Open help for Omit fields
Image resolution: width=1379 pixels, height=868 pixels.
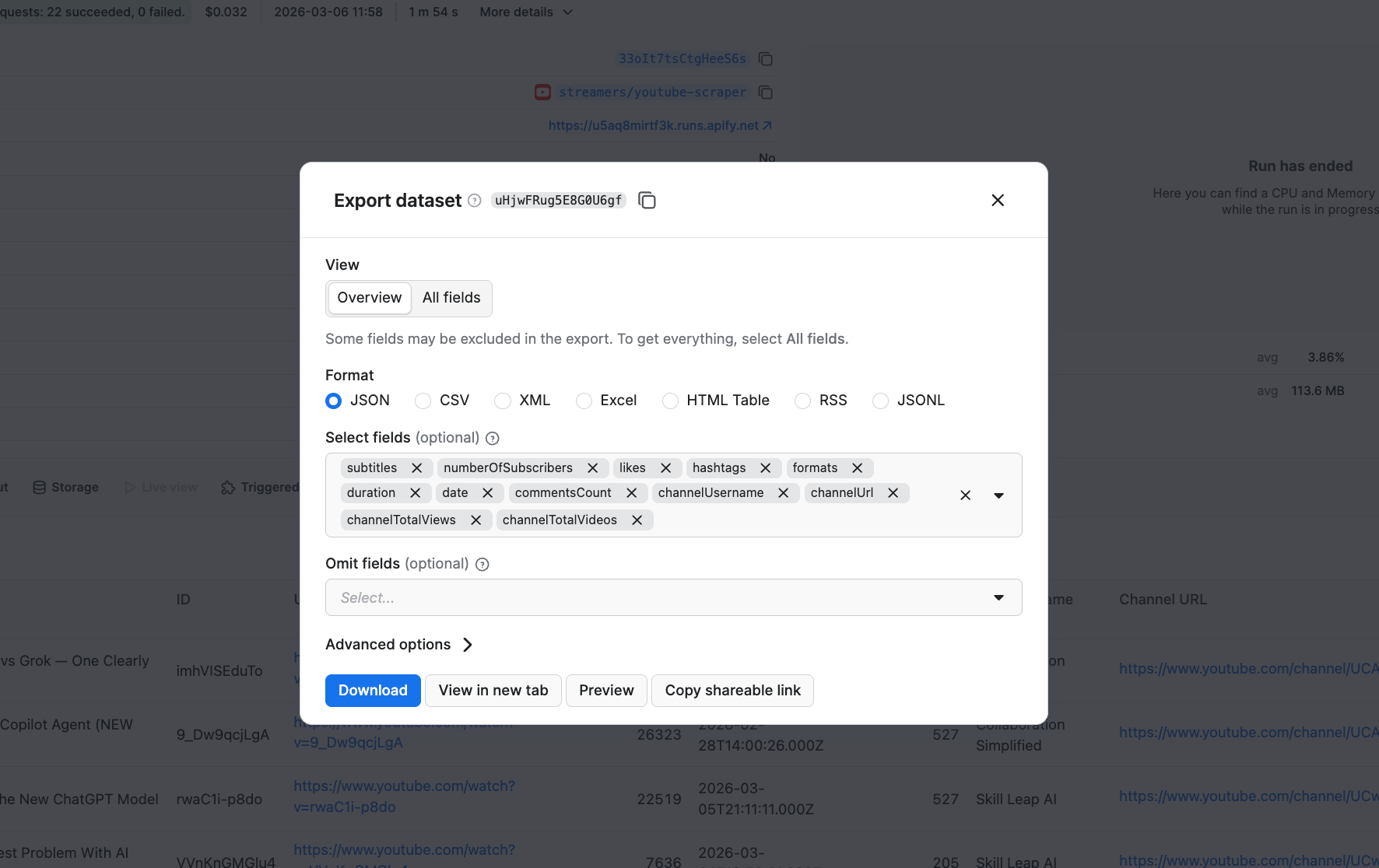482,565
